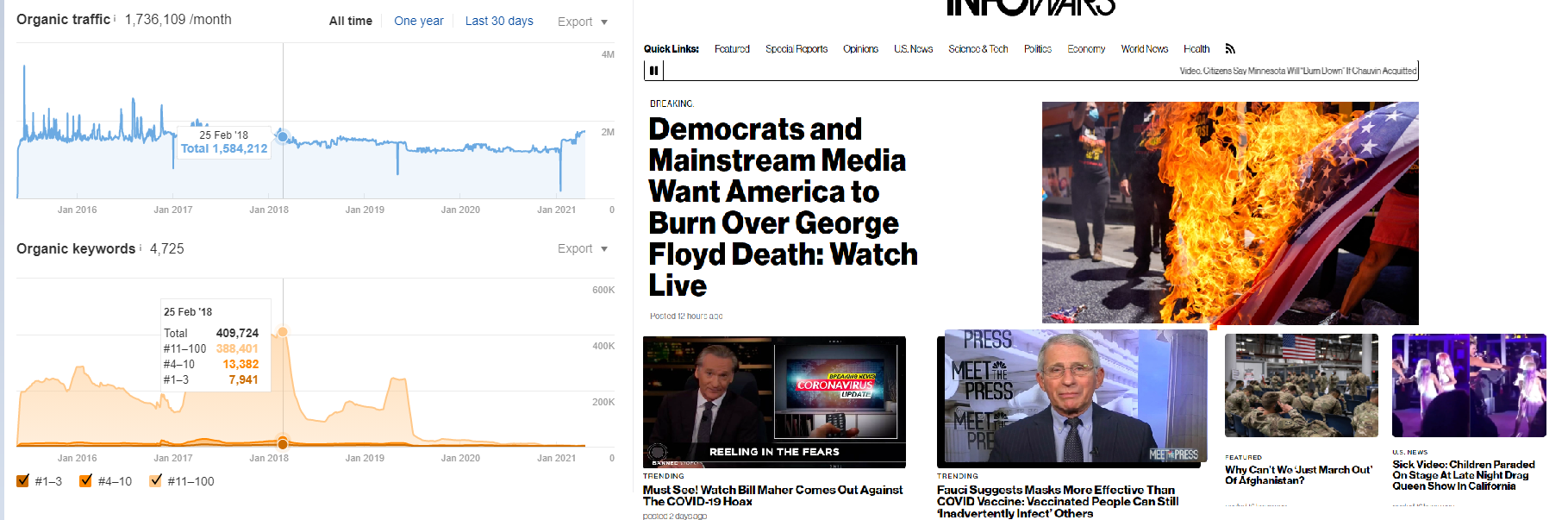This screenshot has height=520, width=1568.
Task: Click the U.S. NEWS label above Sick Video story
Action: pyautogui.click(x=1410, y=452)
